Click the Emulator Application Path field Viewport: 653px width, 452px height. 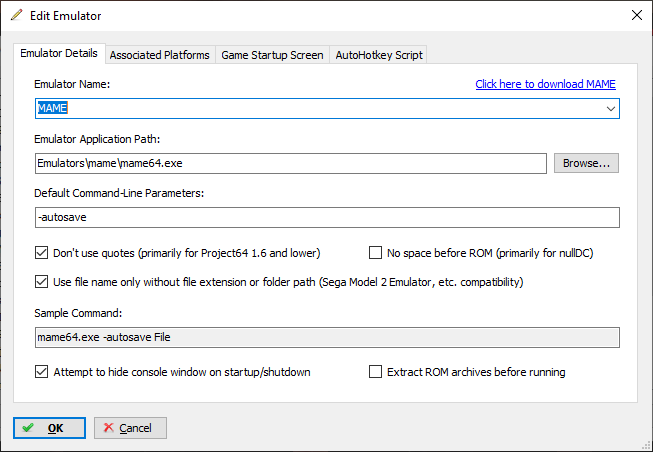click(x=291, y=163)
